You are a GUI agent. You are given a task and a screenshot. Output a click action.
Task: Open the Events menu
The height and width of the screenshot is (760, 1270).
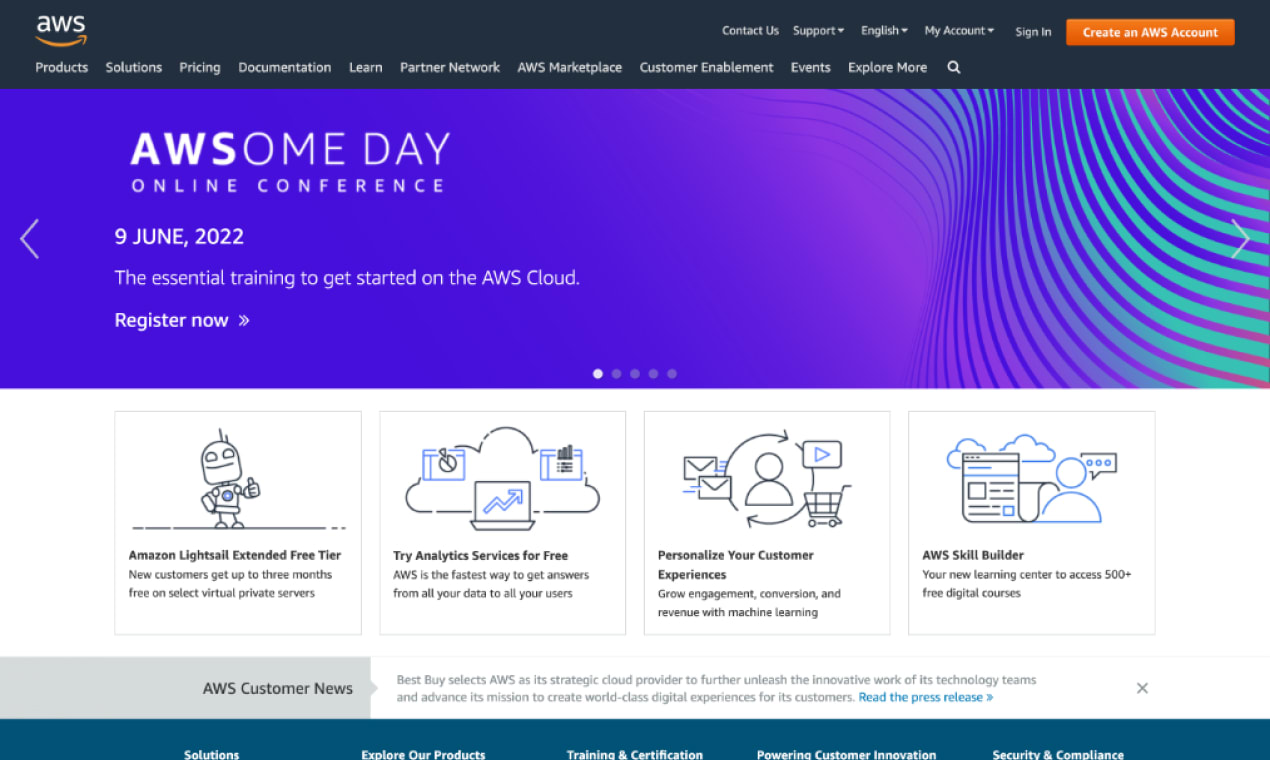tap(811, 67)
